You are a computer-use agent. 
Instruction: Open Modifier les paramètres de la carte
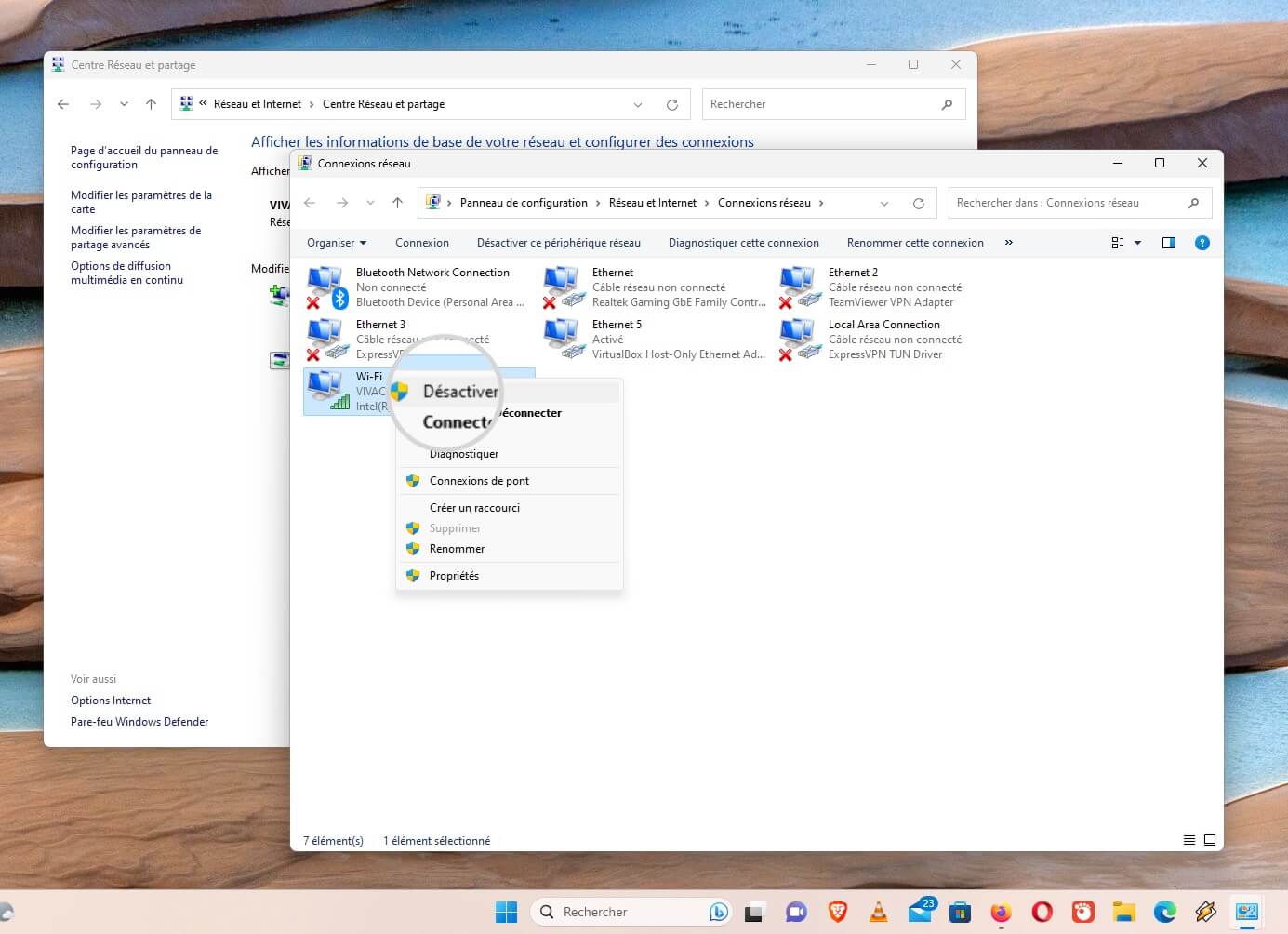141,202
